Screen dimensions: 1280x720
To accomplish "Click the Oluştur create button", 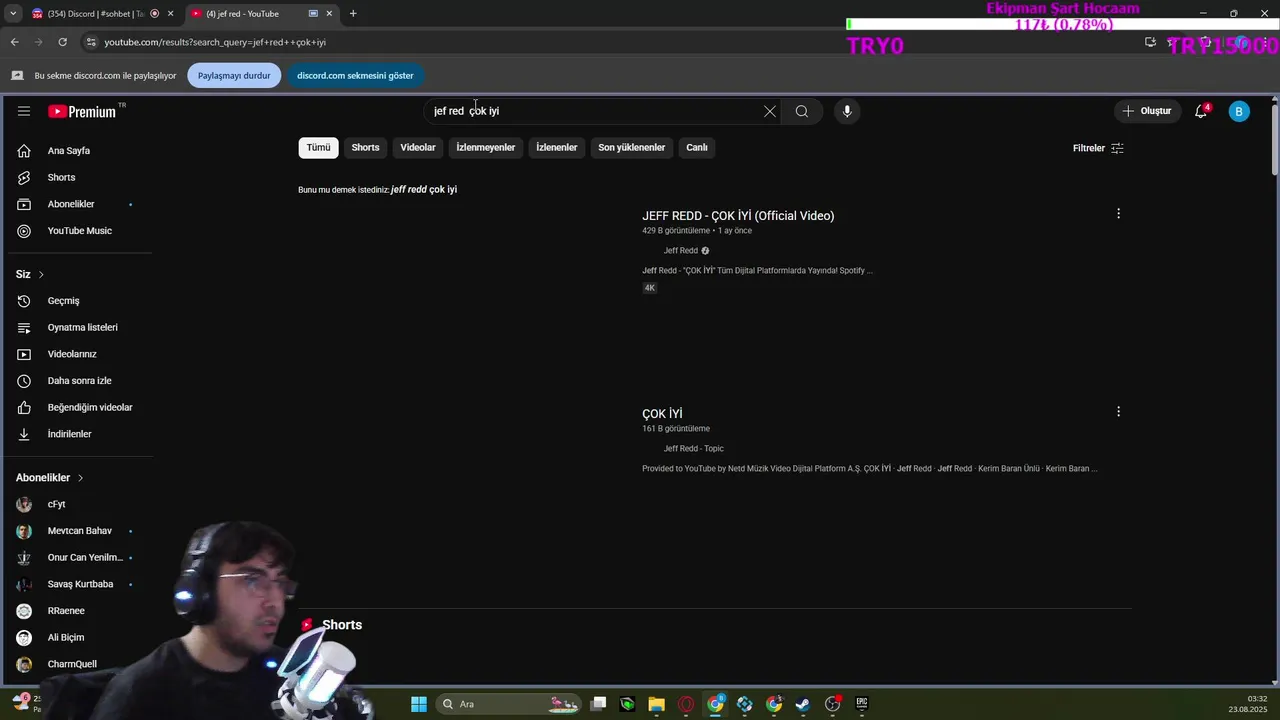I will 1146,111.
